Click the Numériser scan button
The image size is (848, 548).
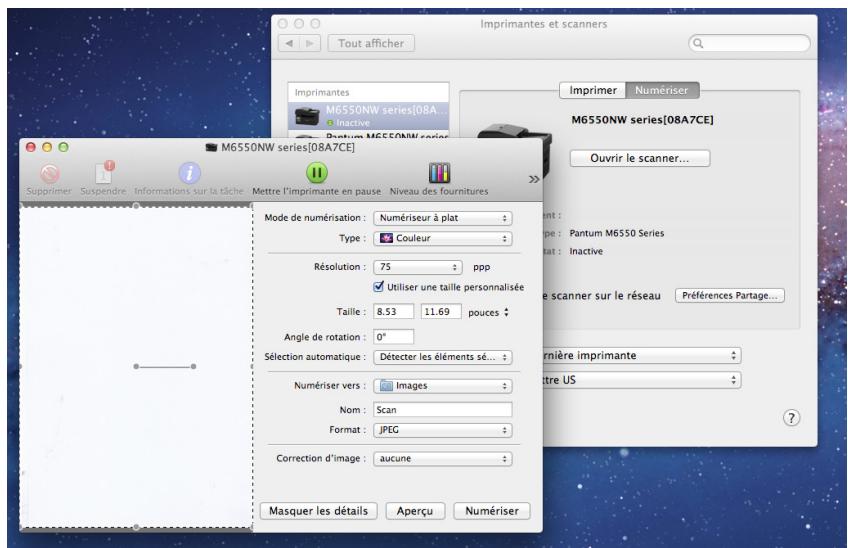490,510
